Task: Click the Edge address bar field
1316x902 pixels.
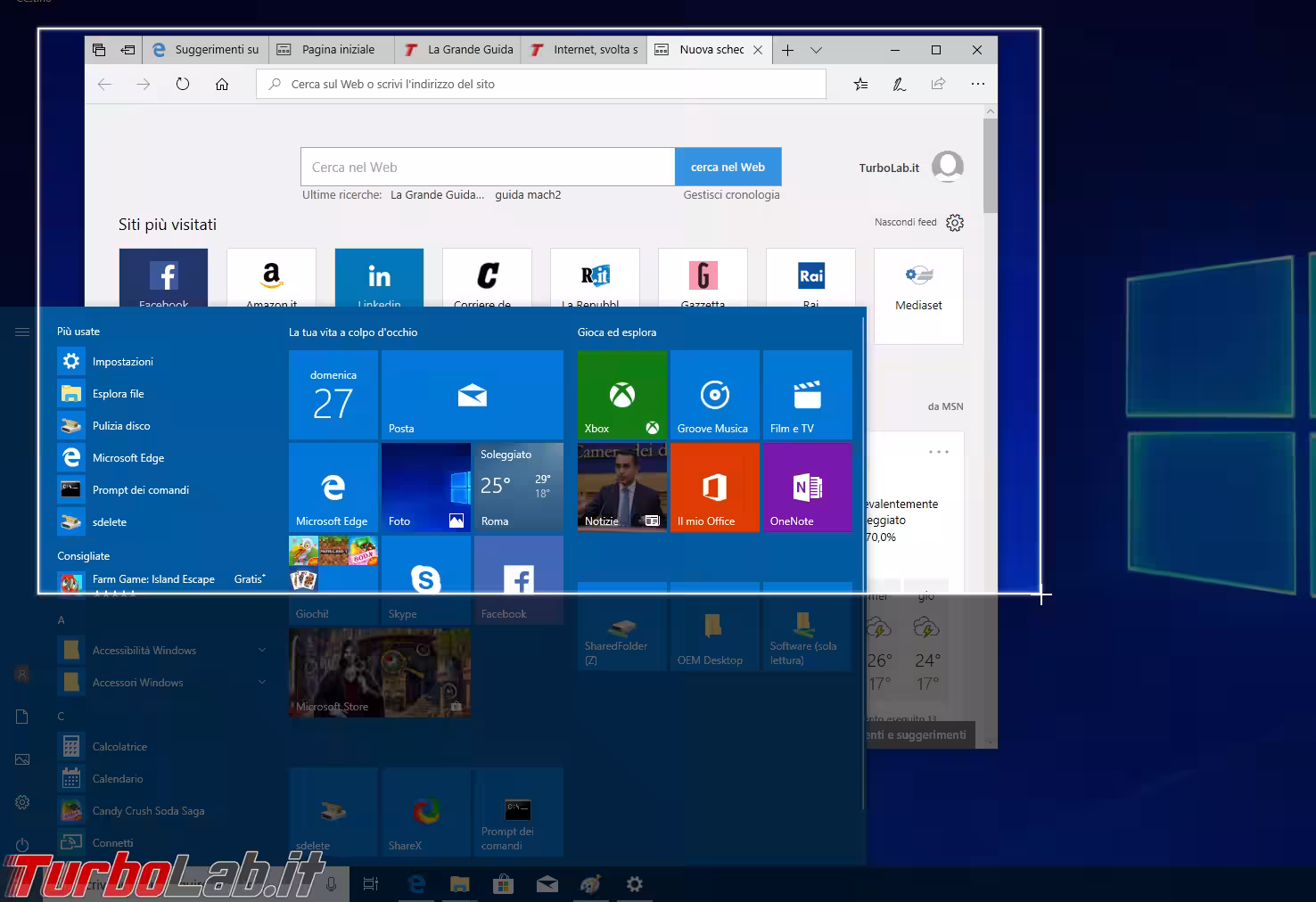Action: 544,84
